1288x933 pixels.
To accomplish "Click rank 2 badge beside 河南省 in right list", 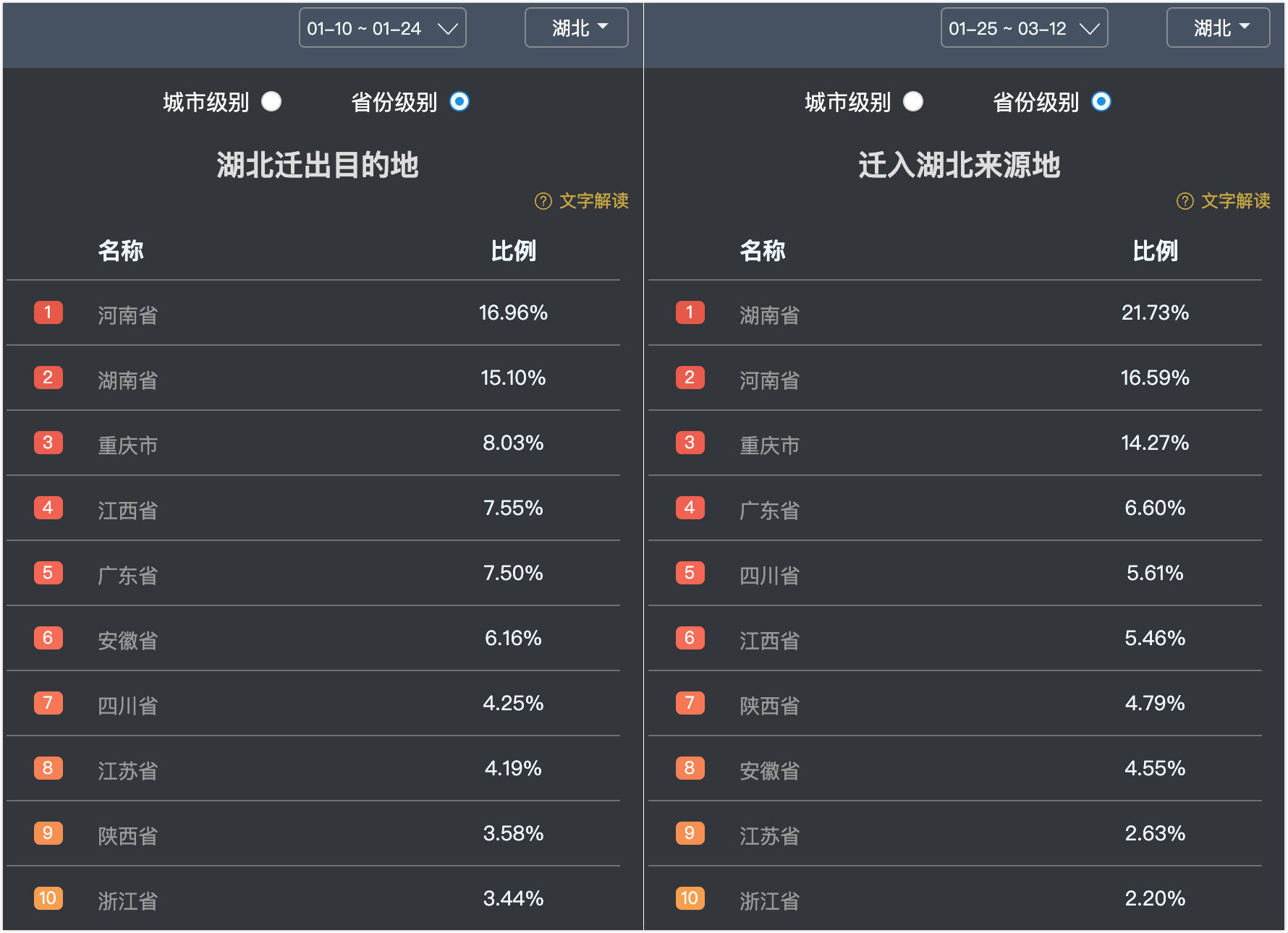I will pos(690,378).
